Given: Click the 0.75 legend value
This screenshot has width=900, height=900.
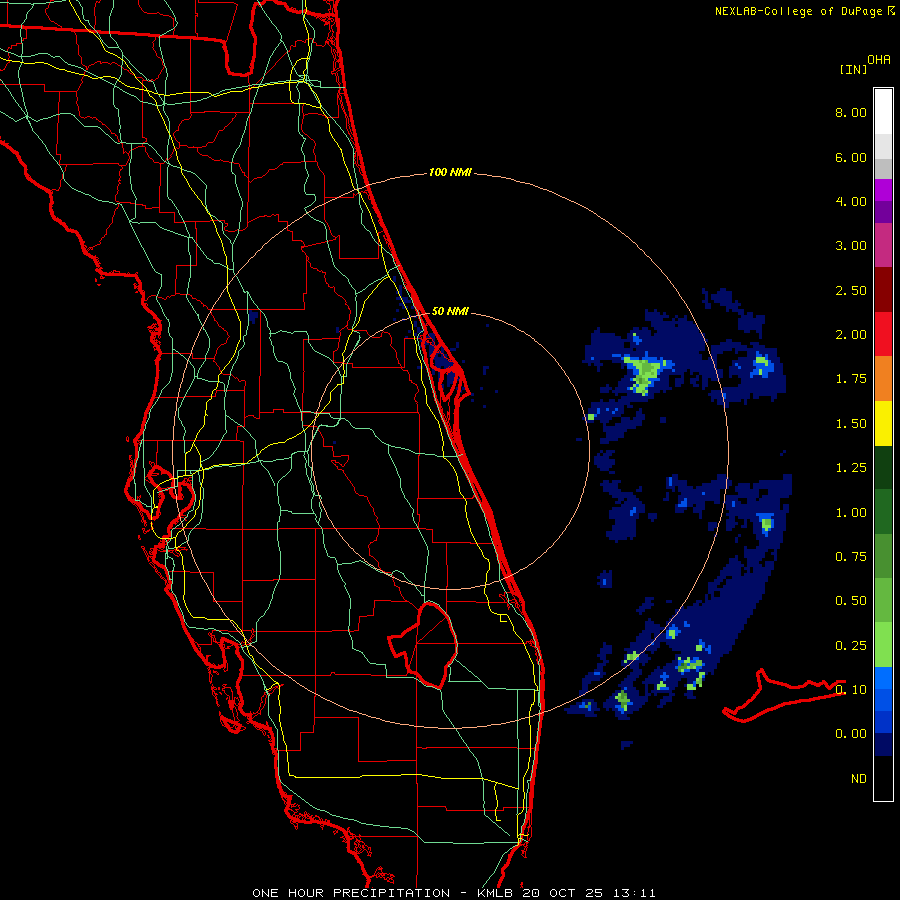Looking at the screenshot, I should (851, 557).
